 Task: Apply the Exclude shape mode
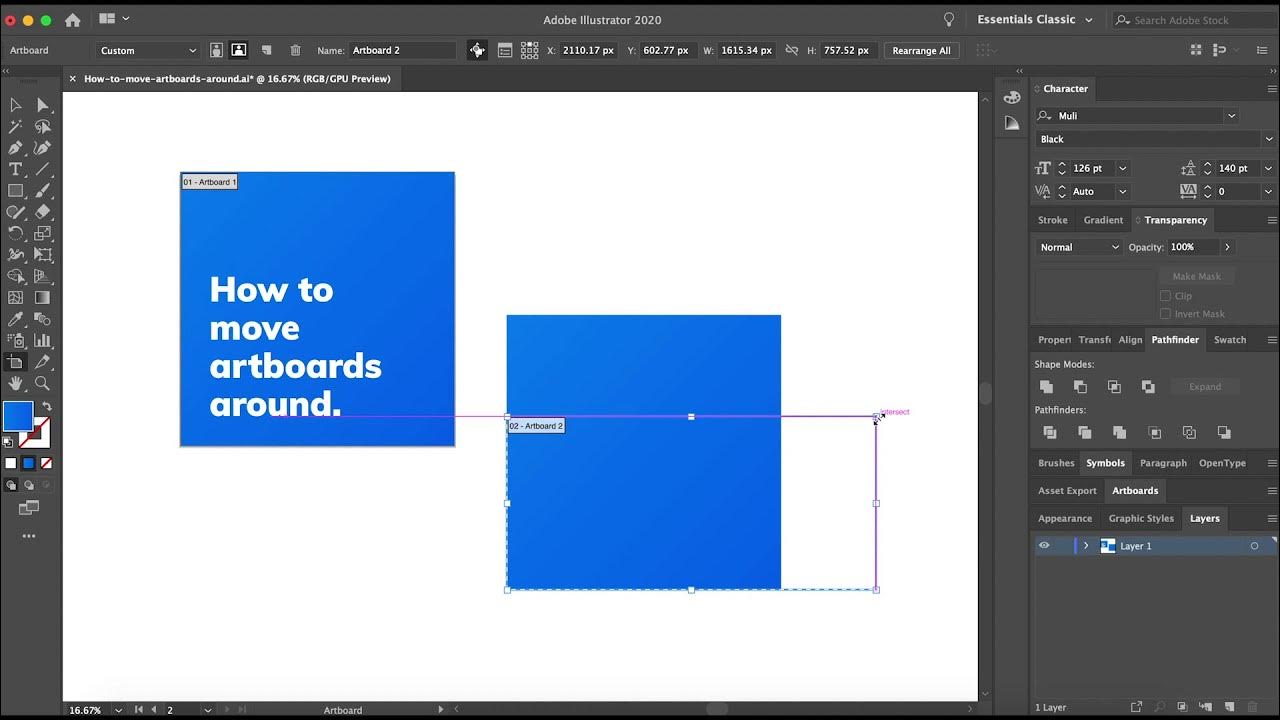[1148, 386]
